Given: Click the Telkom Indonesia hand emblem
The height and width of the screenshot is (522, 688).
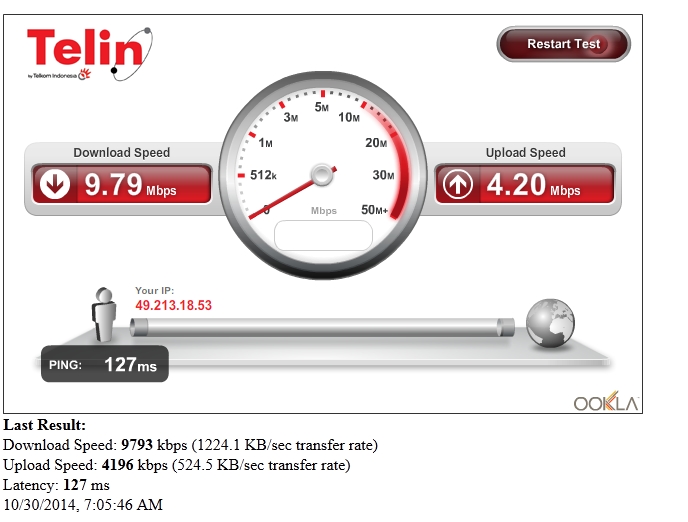Looking at the screenshot, I should (x=84, y=74).
